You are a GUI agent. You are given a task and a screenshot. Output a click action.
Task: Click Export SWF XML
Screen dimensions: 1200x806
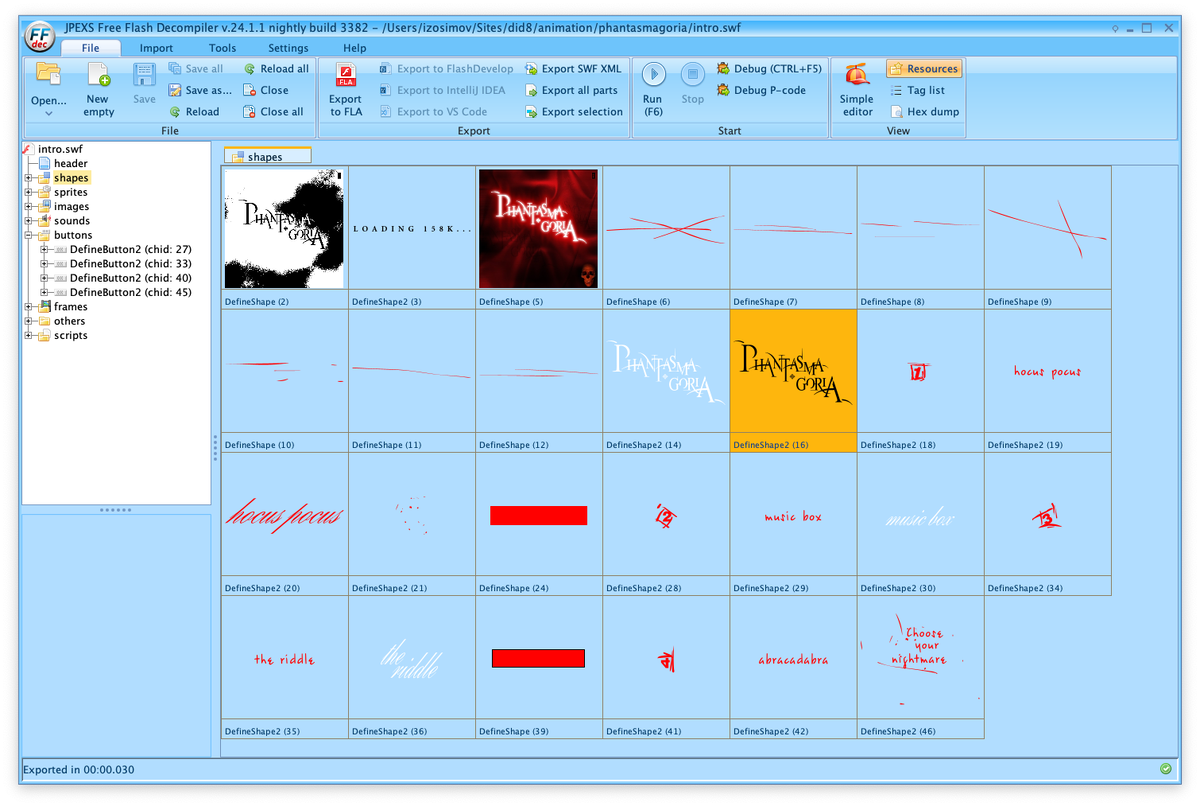point(573,69)
